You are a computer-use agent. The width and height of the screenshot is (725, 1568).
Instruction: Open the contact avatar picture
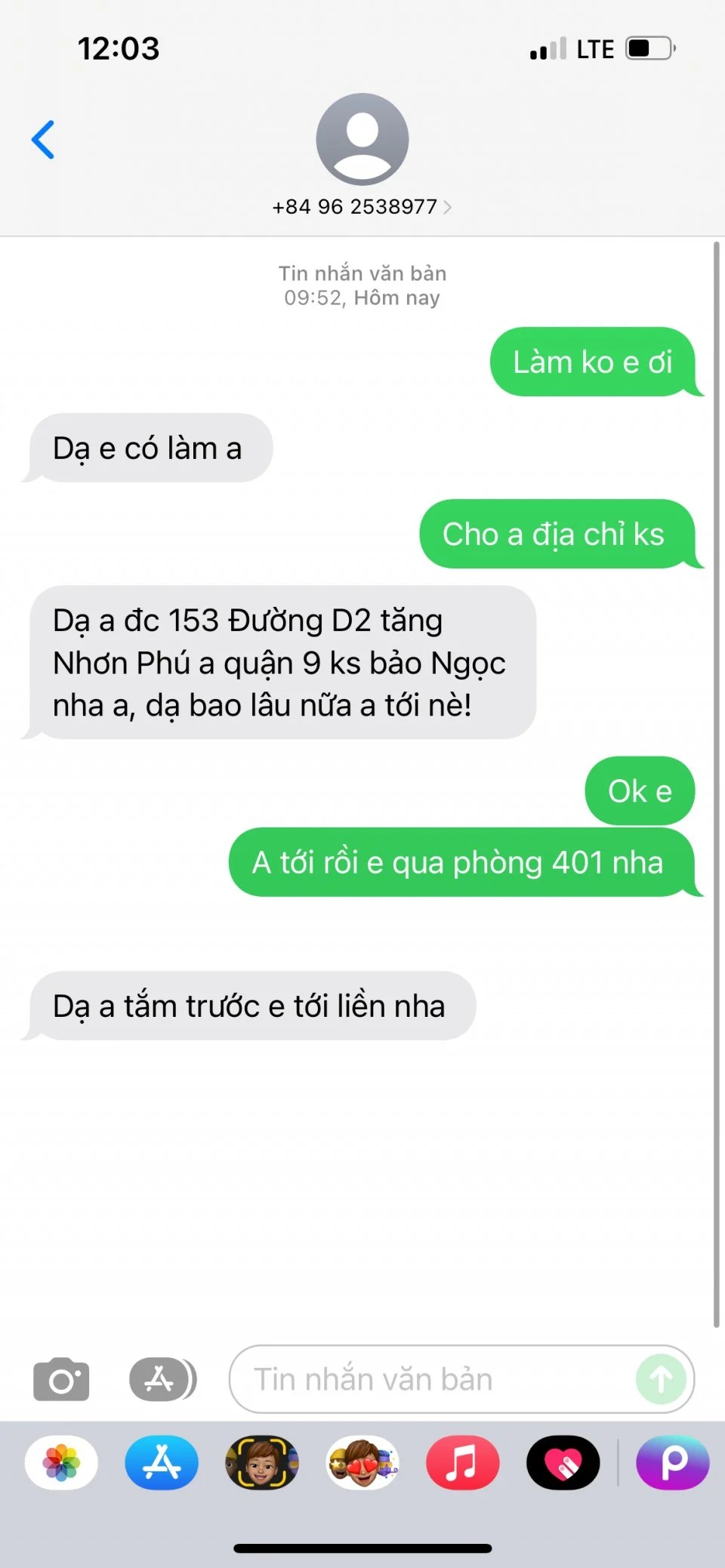(362, 139)
